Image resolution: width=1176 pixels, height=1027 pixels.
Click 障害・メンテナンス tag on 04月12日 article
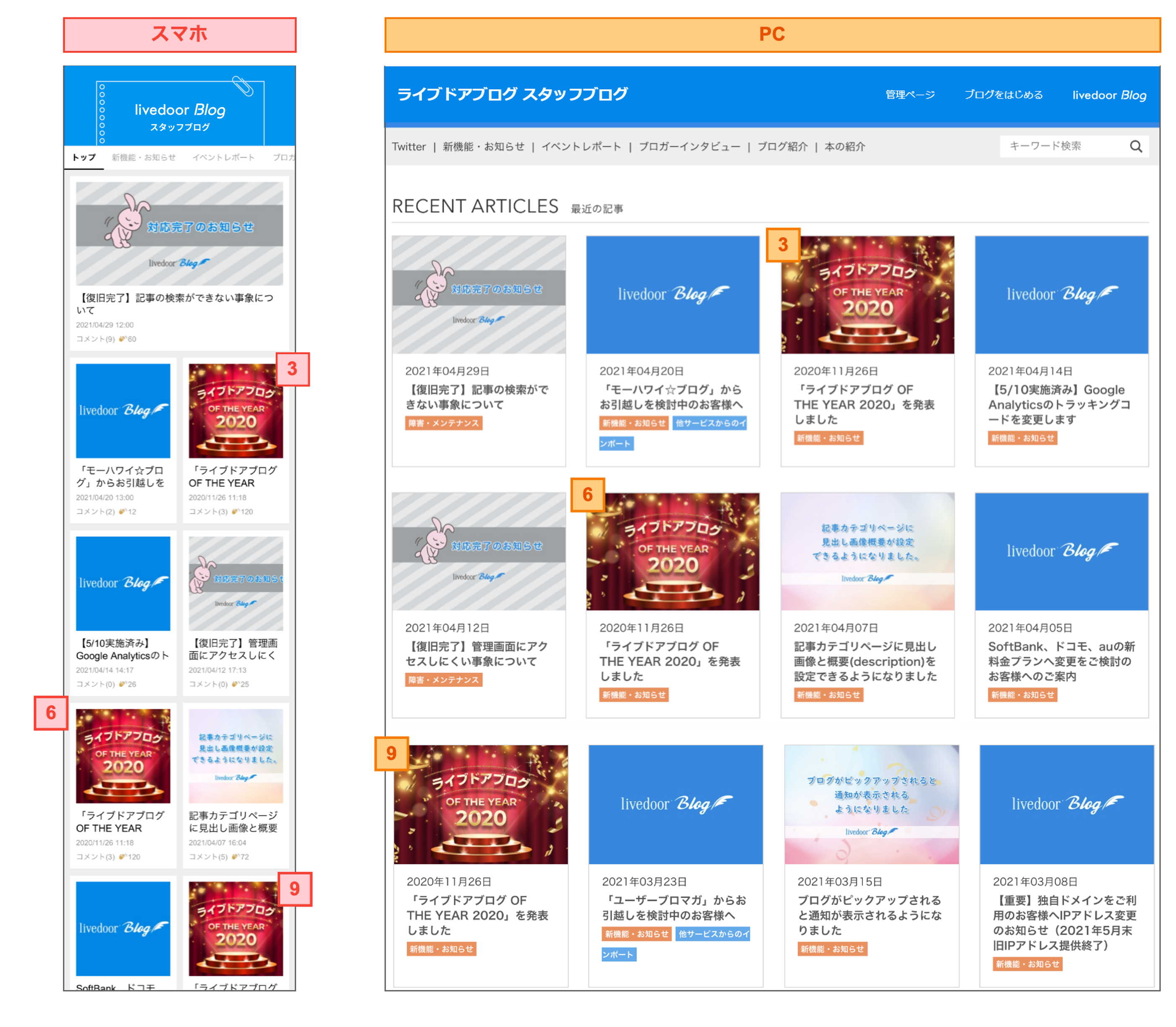[443, 680]
